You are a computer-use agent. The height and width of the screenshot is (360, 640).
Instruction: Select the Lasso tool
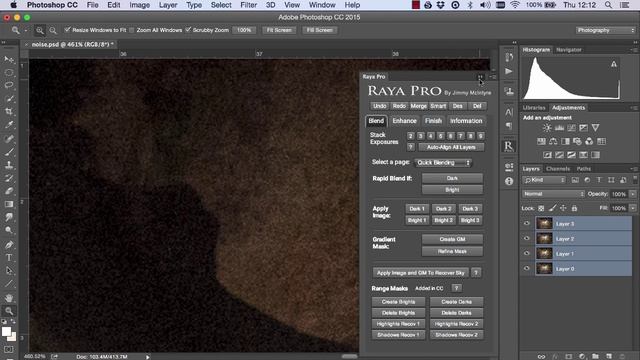(x=9, y=86)
